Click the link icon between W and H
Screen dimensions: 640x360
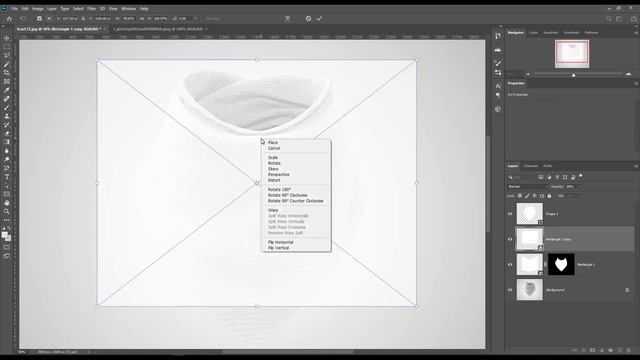142,19
